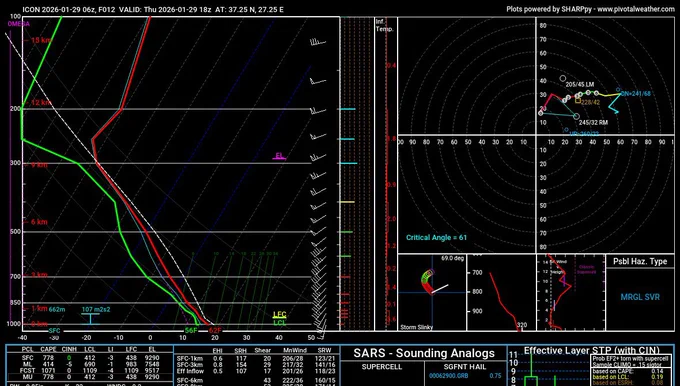This screenshot has width=680, height=386.
Task: Click the 'Effective Layer STP (with CIN)' title
Action: coord(592,350)
